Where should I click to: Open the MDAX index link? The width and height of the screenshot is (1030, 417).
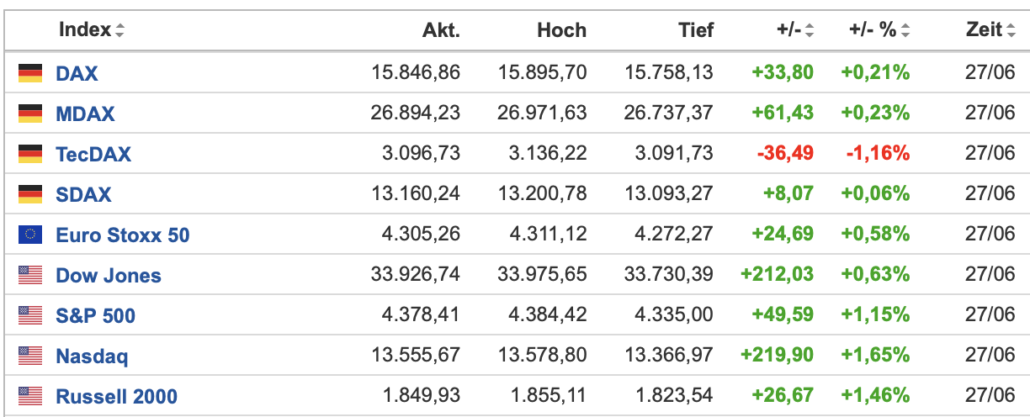pos(85,114)
